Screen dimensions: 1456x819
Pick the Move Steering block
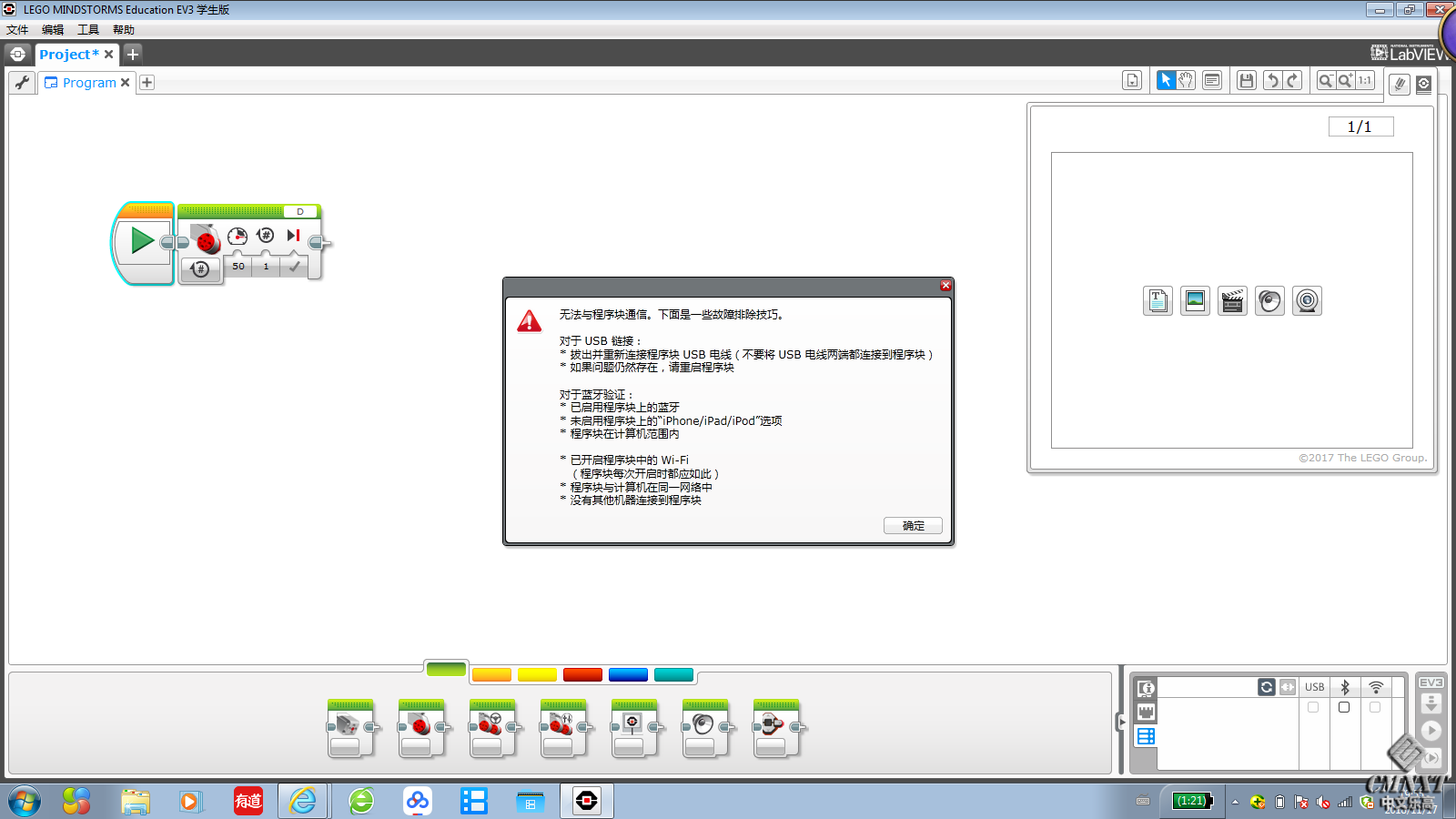(x=492, y=728)
